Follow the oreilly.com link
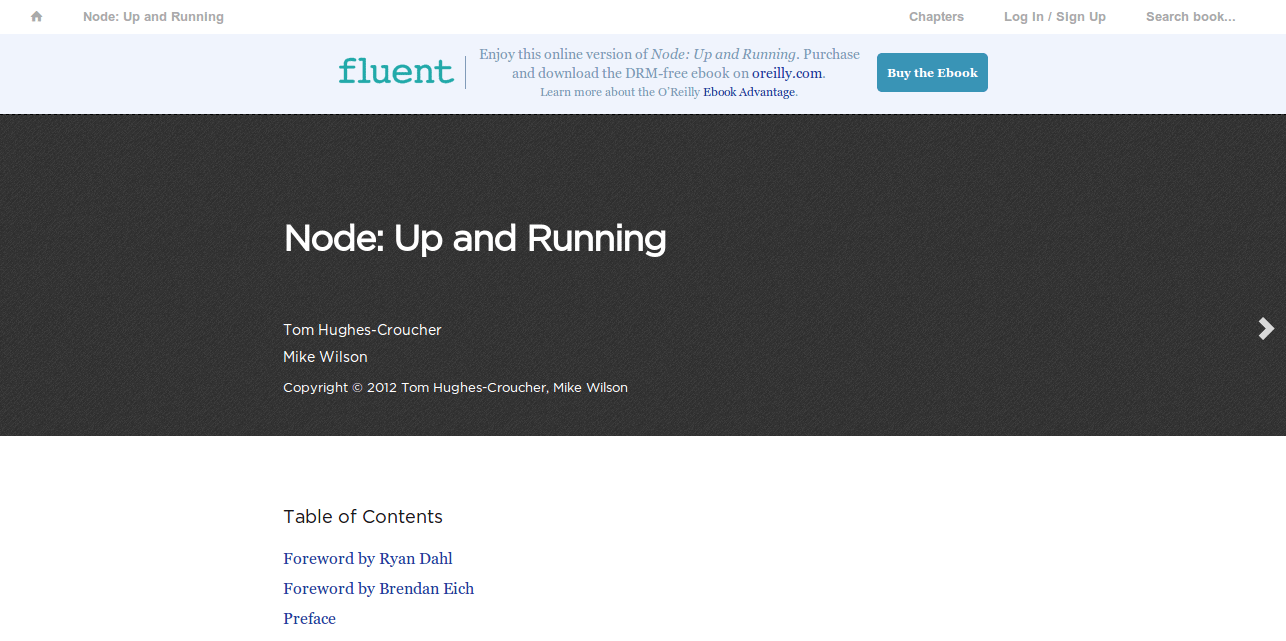Viewport: 1286px width, 641px height. tap(787, 73)
